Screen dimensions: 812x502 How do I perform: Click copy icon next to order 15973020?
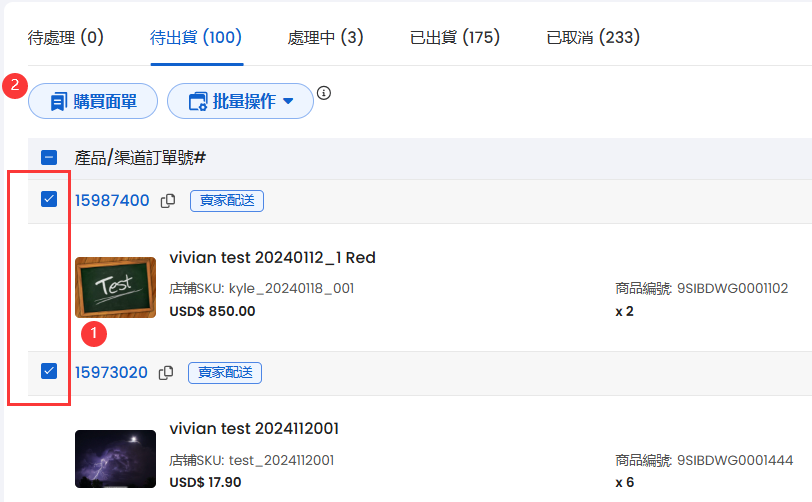[x=166, y=373]
